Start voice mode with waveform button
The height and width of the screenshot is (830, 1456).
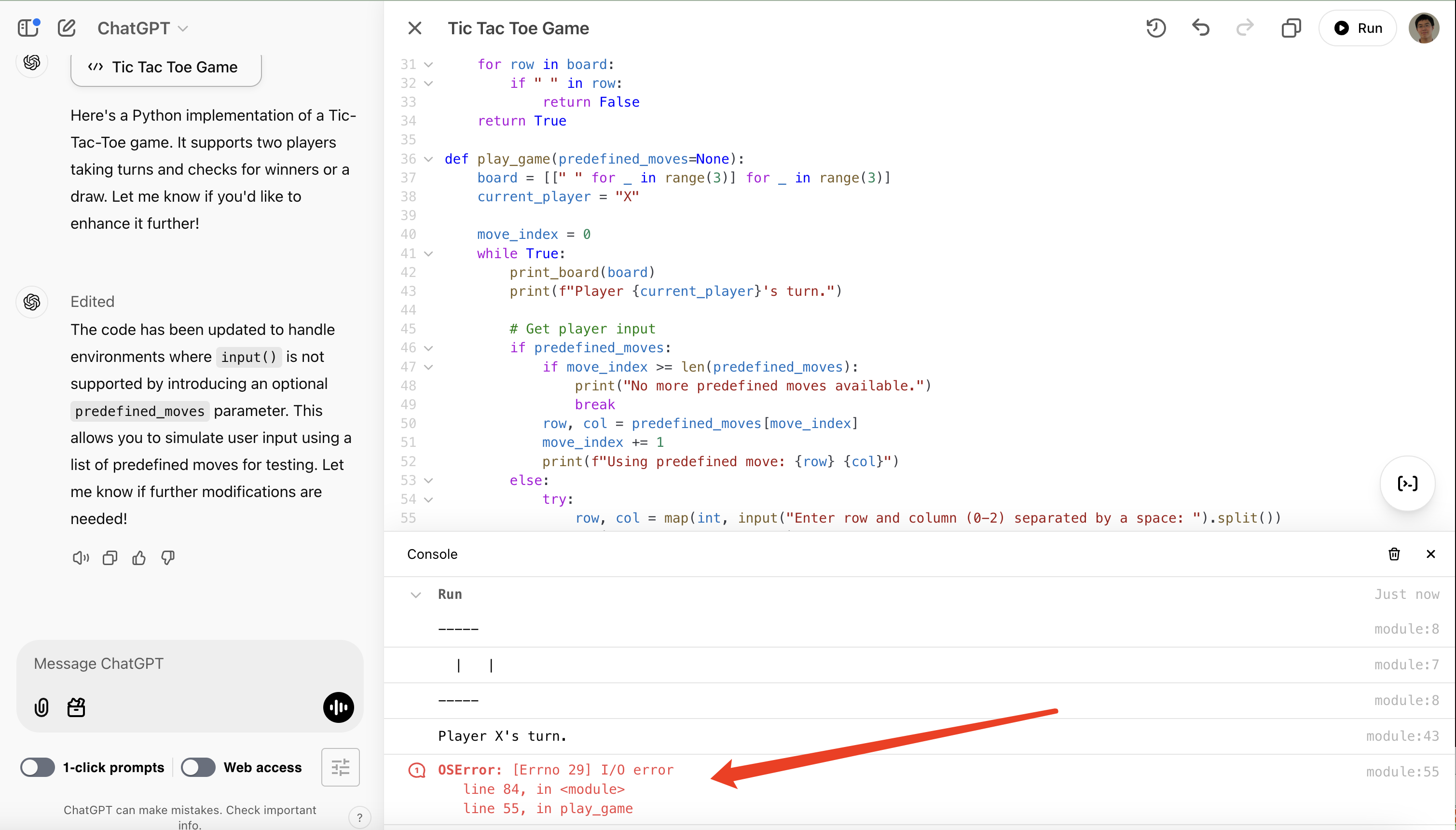[x=339, y=707]
